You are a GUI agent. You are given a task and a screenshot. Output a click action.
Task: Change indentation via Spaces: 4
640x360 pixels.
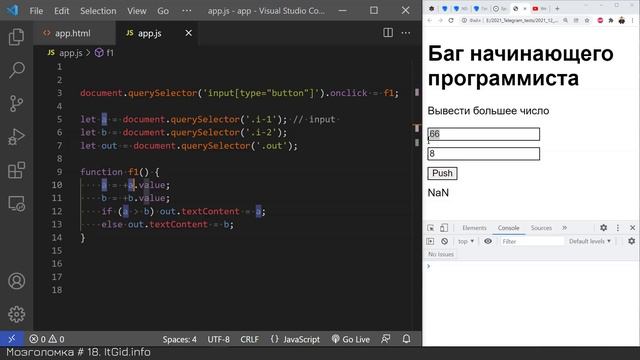tap(180, 339)
